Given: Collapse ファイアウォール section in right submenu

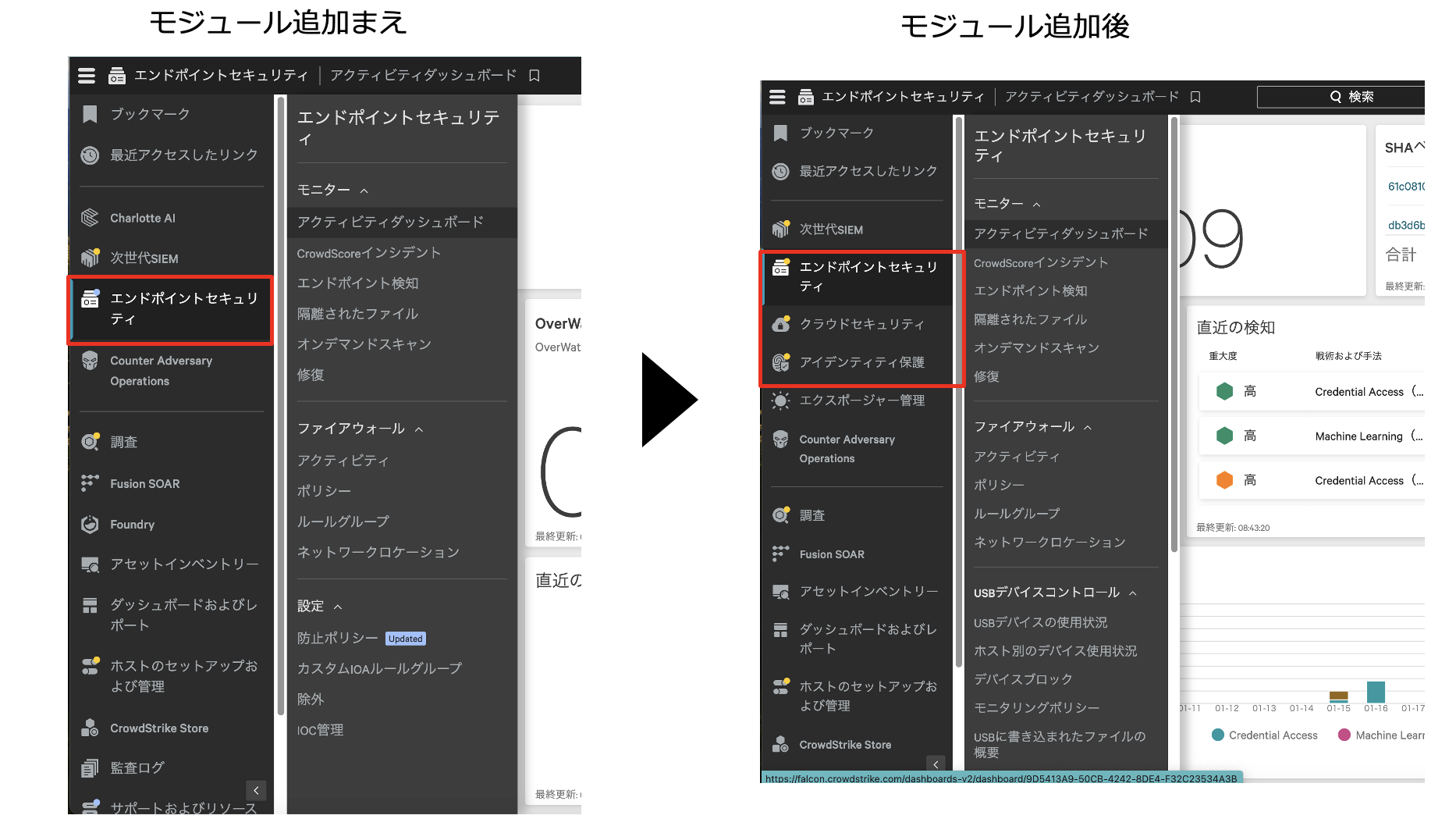Looking at the screenshot, I should click(1088, 427).
